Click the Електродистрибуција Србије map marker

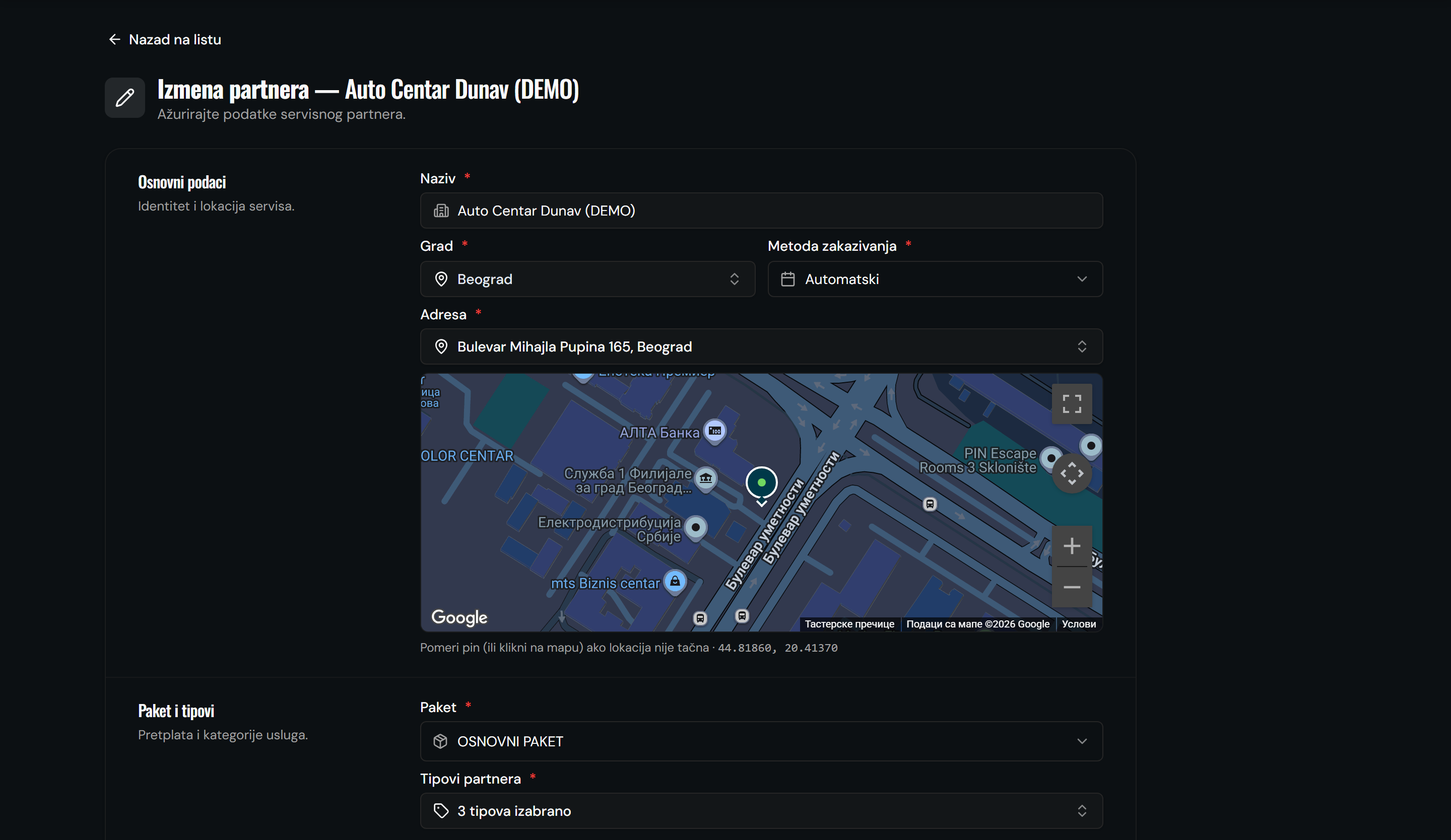click(x=696, y=528)
